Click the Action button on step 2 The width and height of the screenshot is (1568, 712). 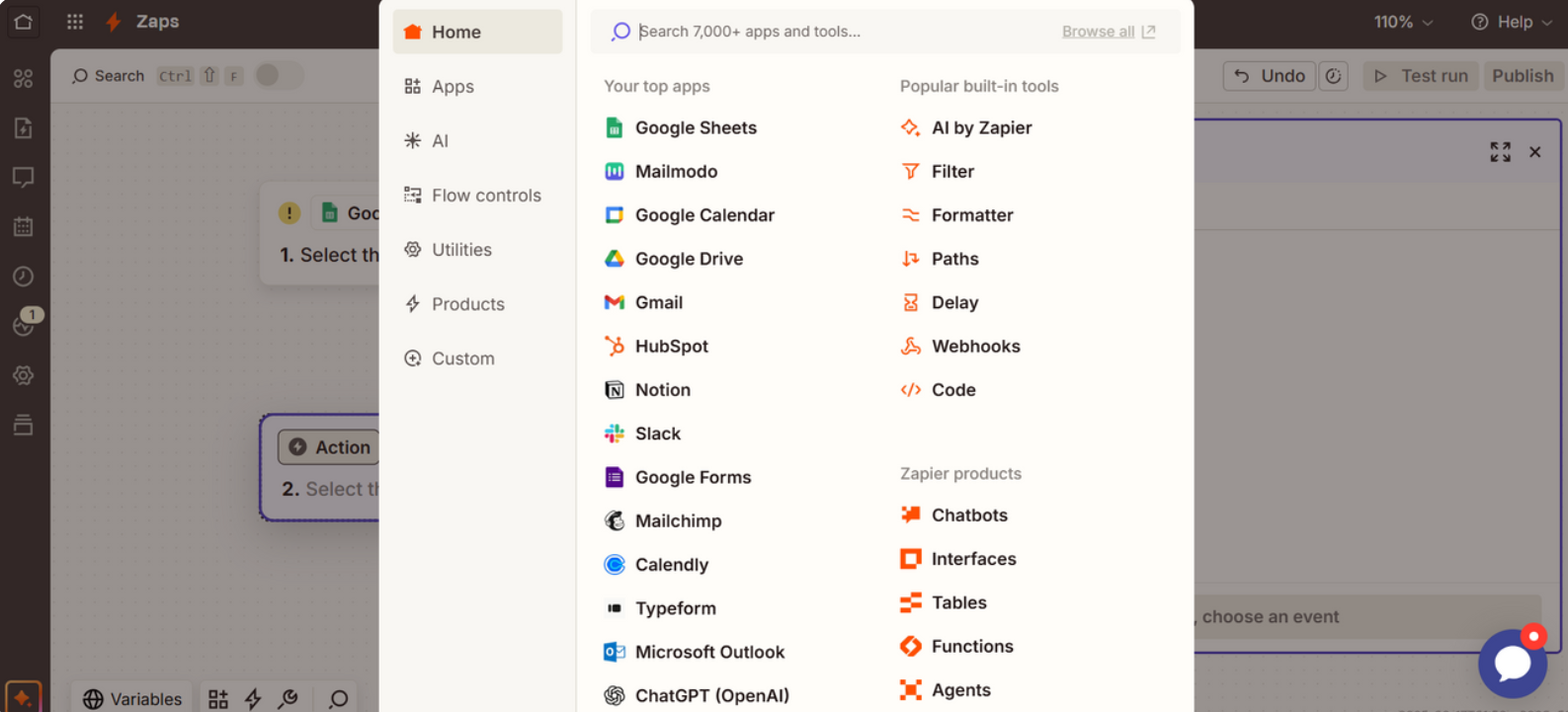(329, 447)
